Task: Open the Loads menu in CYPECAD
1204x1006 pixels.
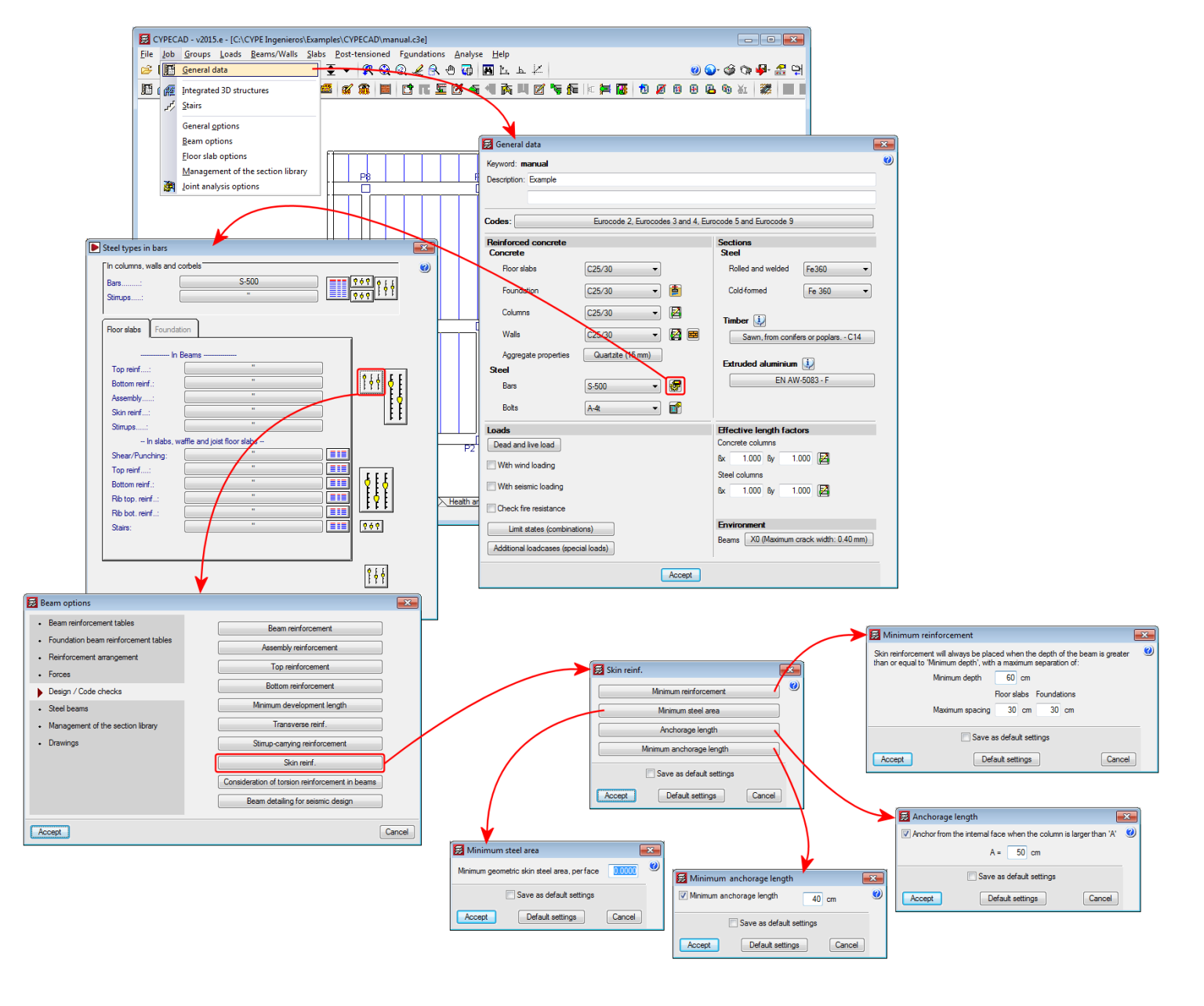Action: (x=230, y=54)
